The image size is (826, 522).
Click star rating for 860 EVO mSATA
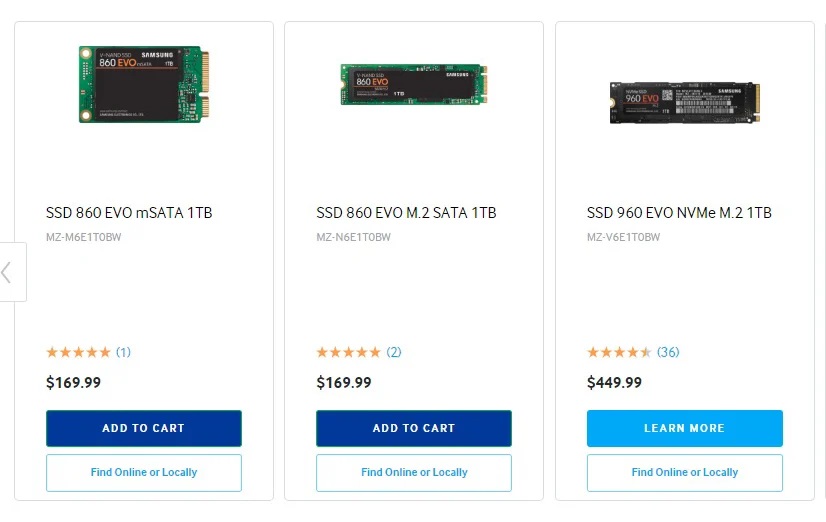point(78,352)
